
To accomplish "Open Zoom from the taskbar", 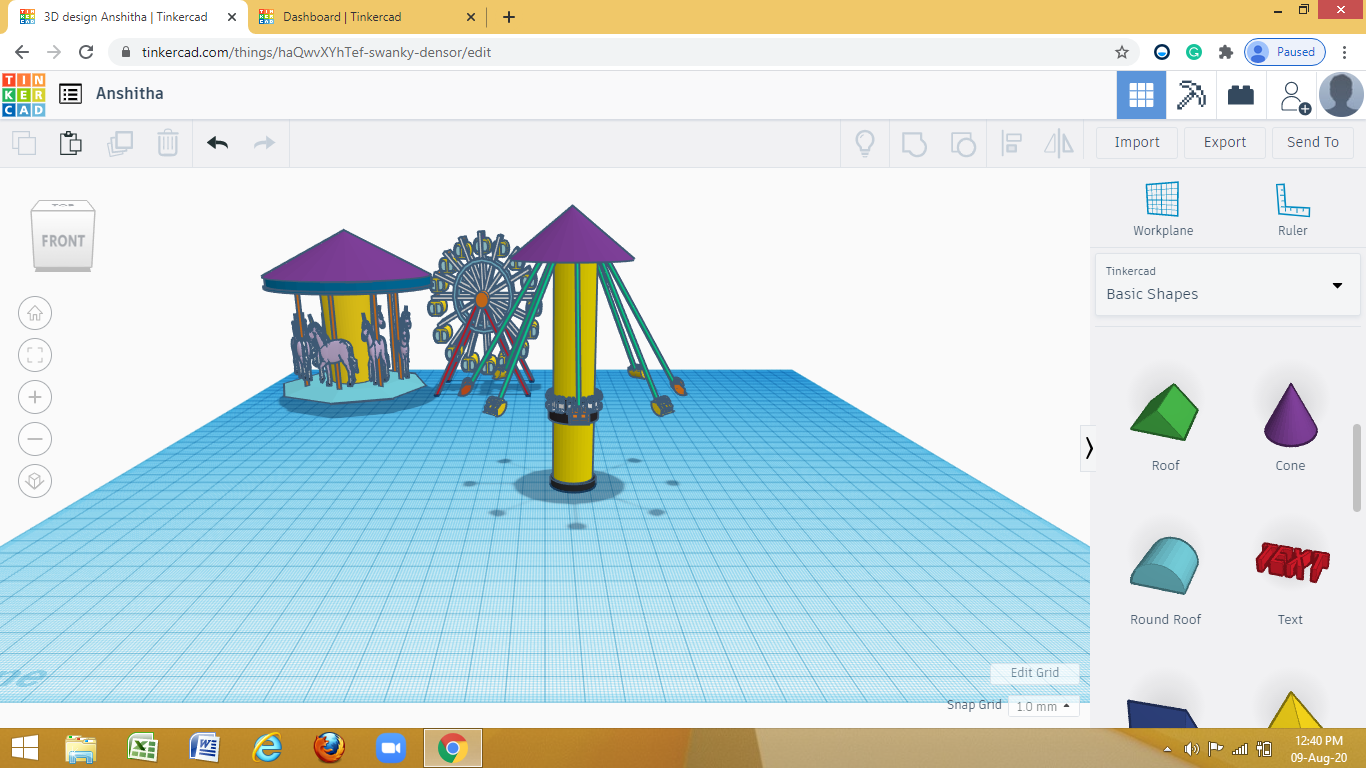I will (390, 748).
